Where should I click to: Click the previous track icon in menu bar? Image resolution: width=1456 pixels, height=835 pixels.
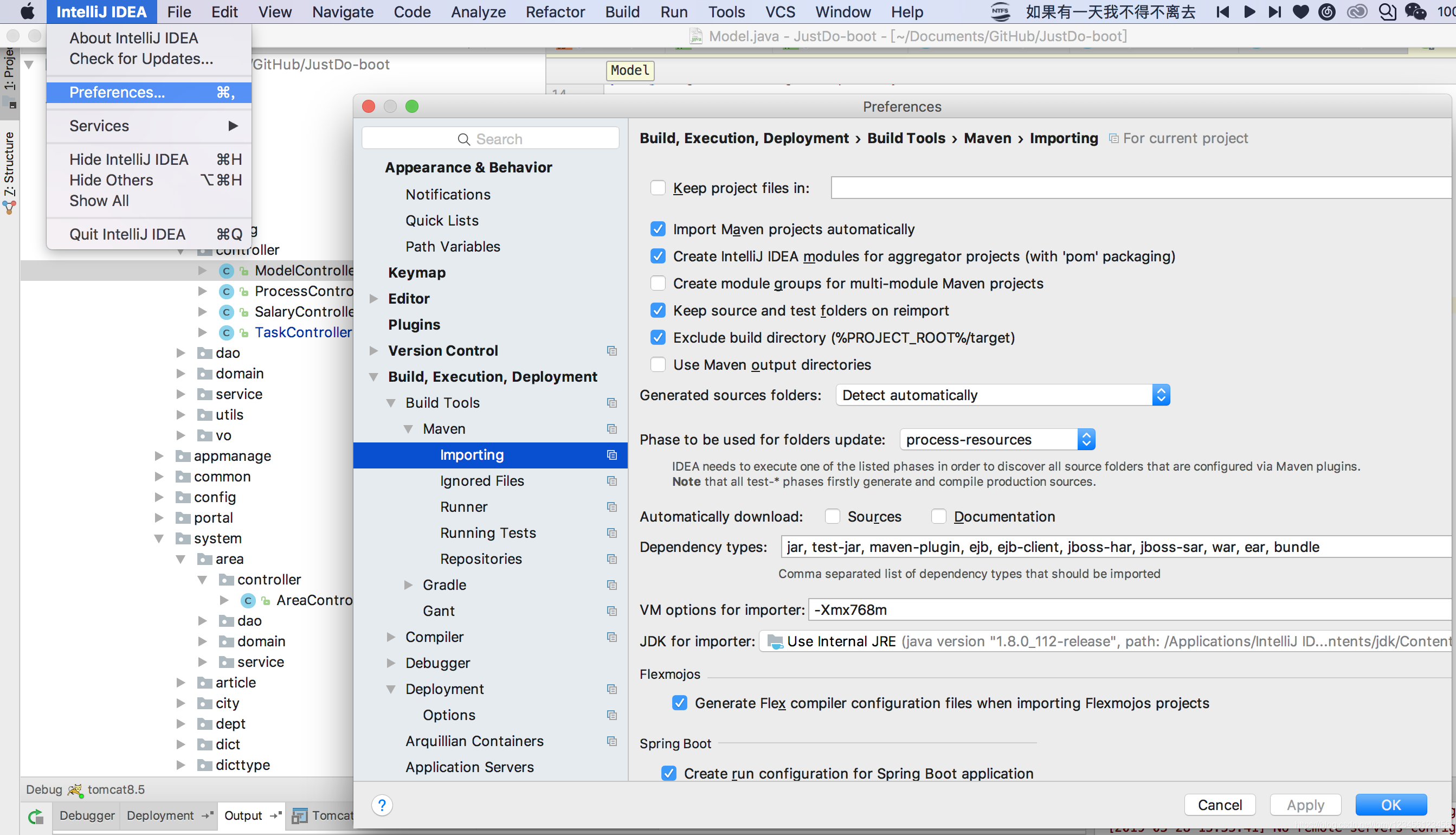(x=1222, y=12)
